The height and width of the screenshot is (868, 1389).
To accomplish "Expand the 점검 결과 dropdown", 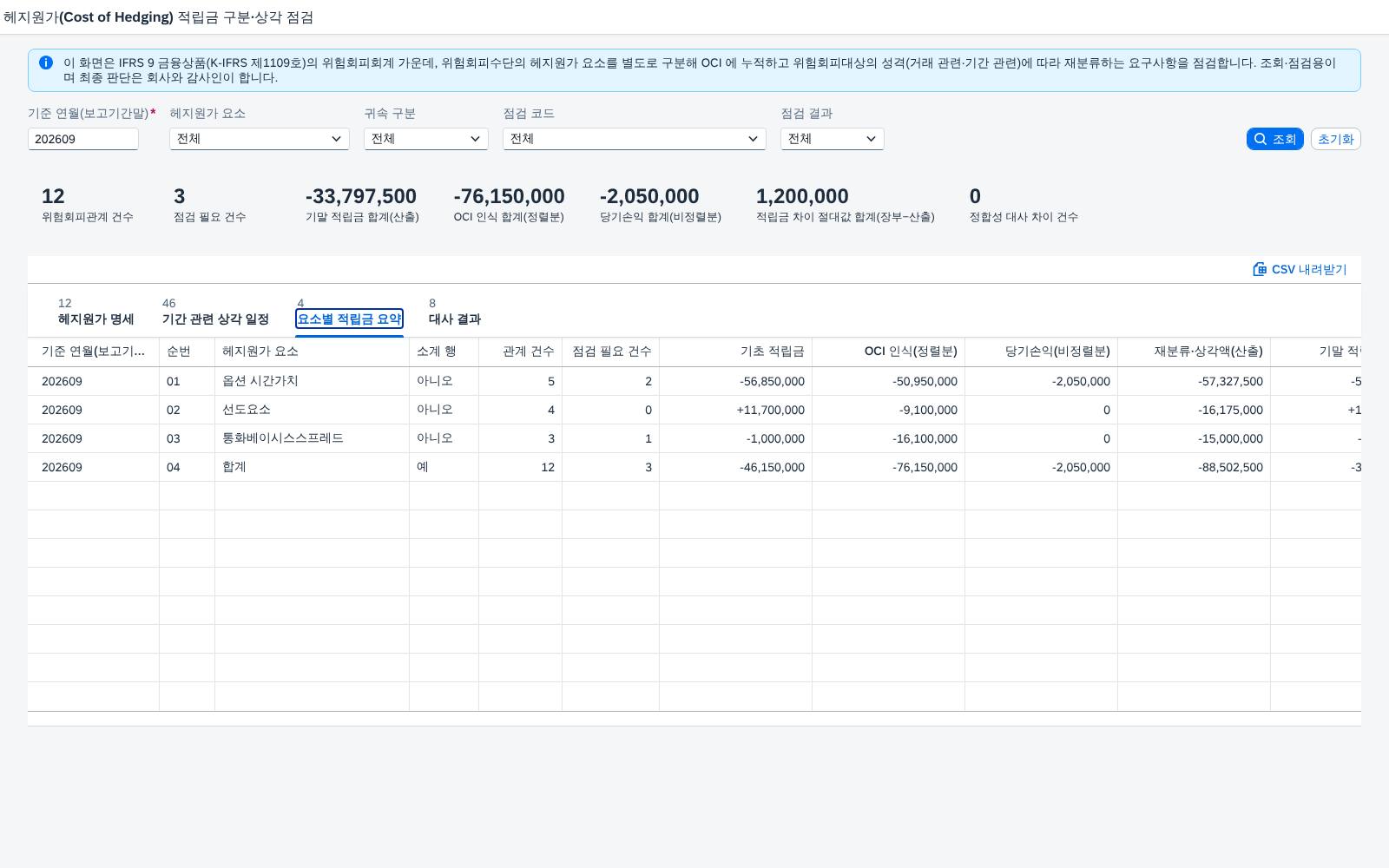I will coord(833,139).
